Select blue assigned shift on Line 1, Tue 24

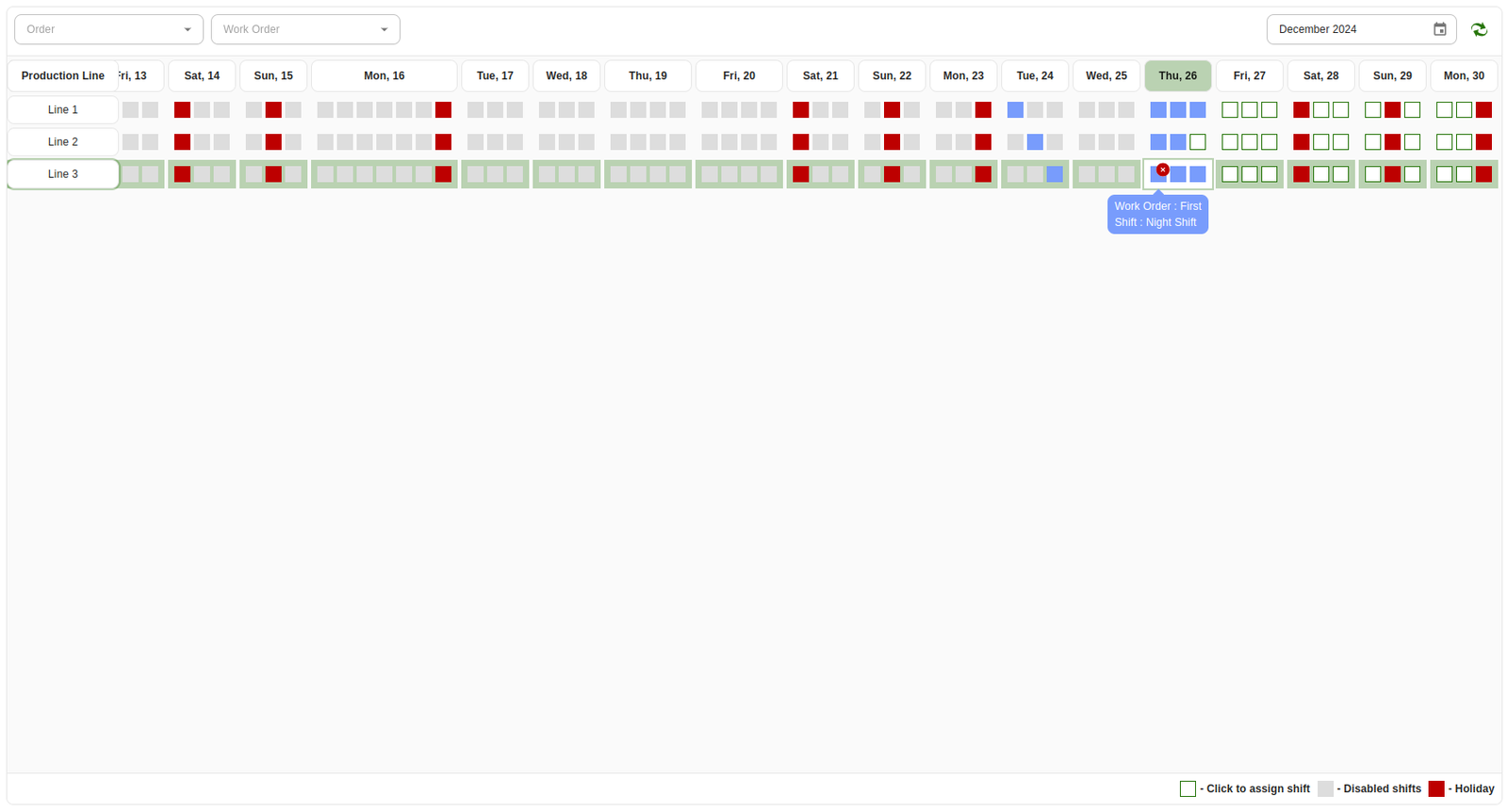click(x=1015, y=110)
